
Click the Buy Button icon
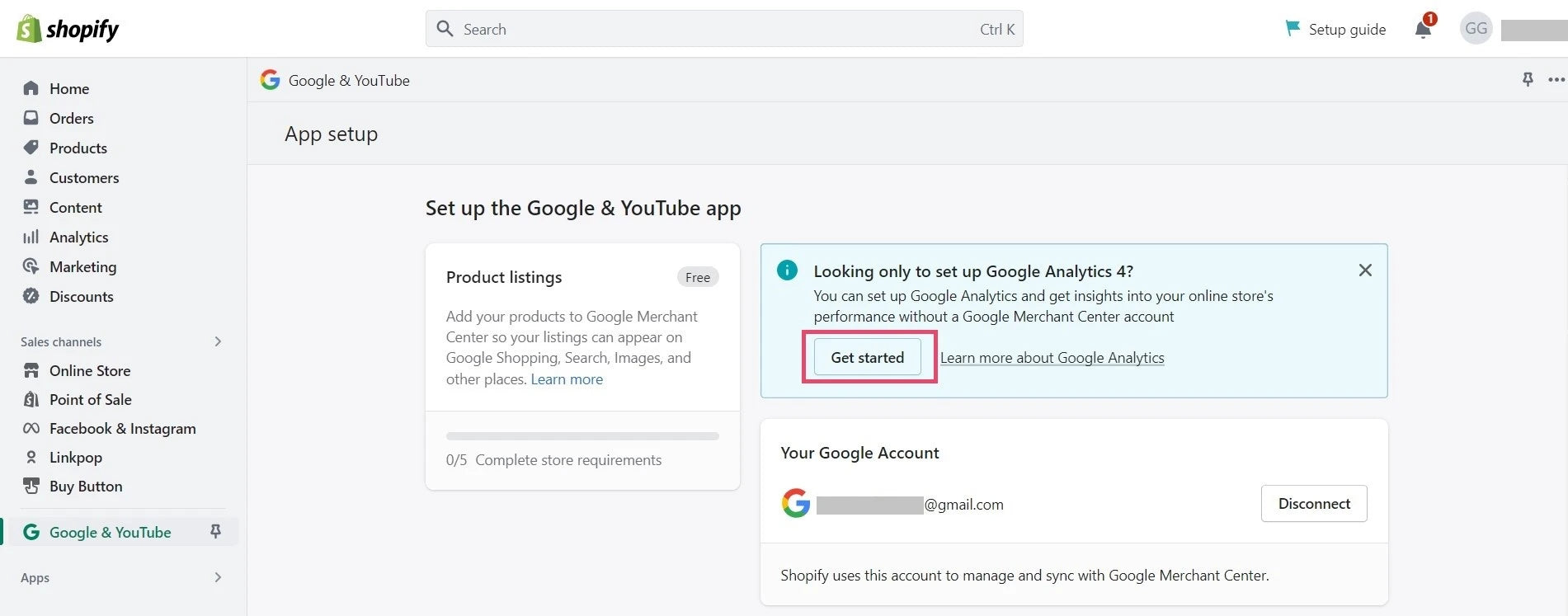point(31,486)
